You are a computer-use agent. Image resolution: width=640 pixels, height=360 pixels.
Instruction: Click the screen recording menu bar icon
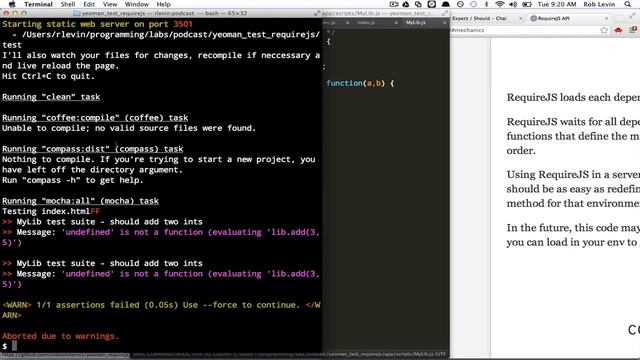pyautogui.click(x=393, y=4)
